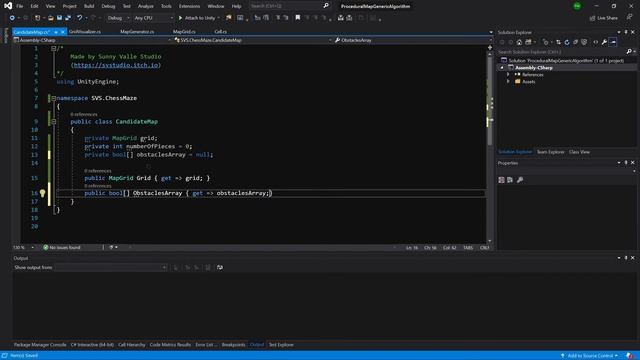The image size is (640, 360).
Task: Expand the References node
Action: pos(508,75)
